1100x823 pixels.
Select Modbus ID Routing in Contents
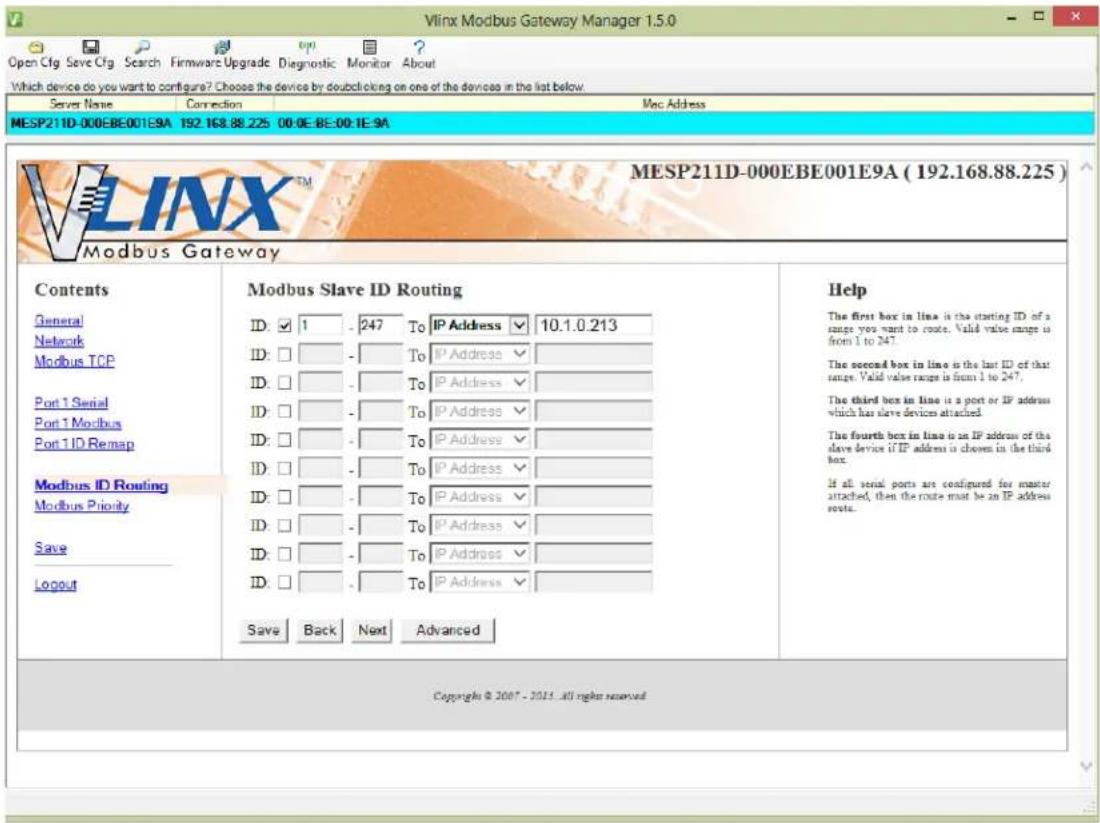[101, 486]
